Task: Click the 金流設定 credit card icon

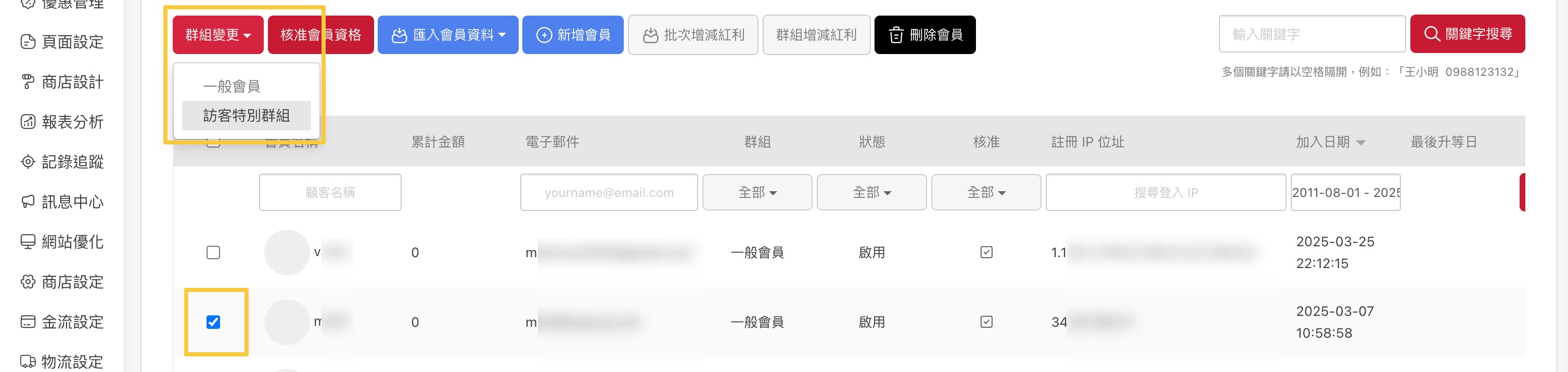Action: (x=28, y=322)
